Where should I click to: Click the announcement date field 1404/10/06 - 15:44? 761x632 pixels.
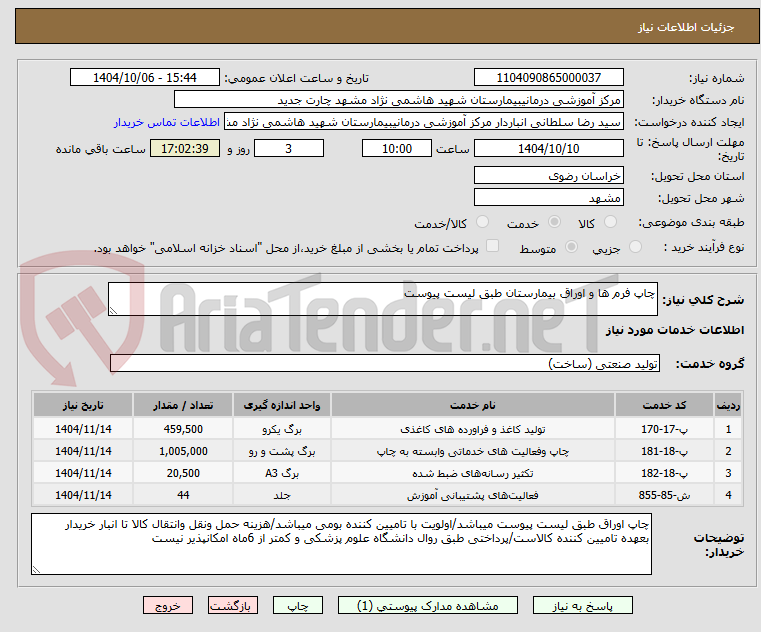tap(145, 78)
